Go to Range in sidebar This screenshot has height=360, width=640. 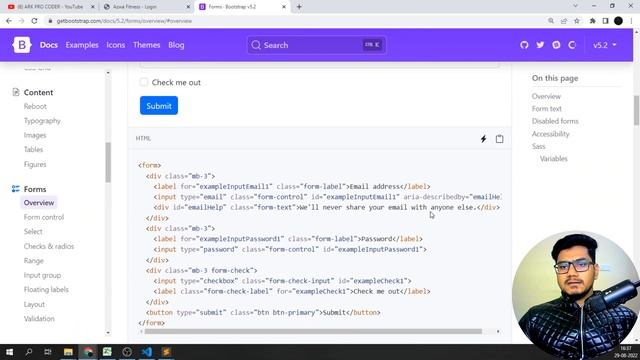tap(33, 260)
